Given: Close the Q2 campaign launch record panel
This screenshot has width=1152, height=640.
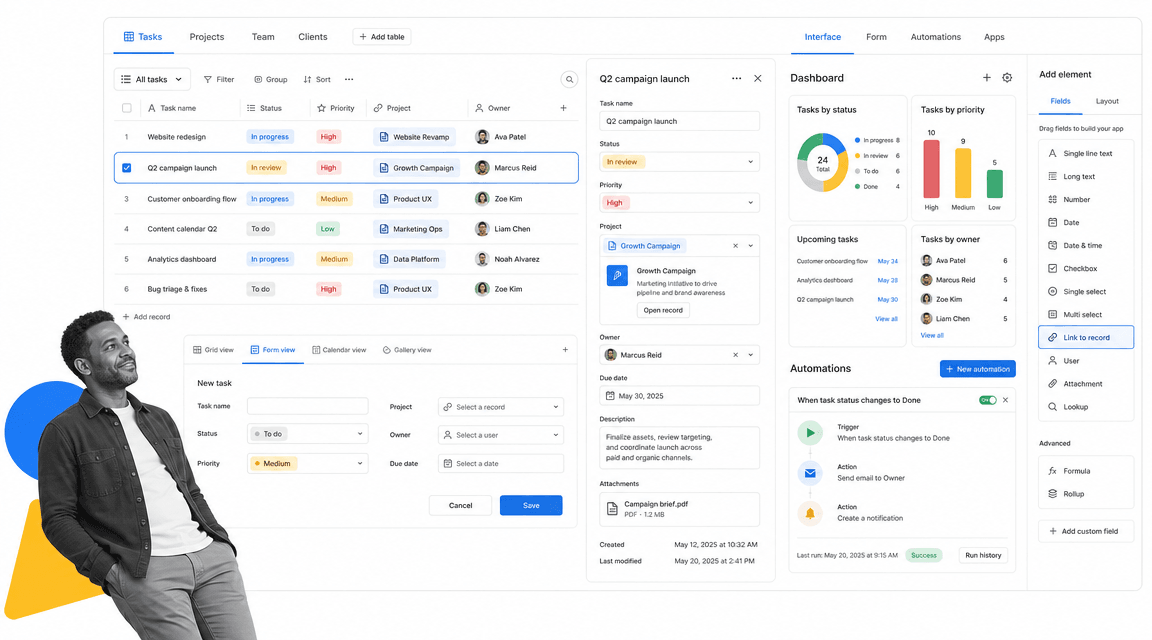Looking at the screenshot, I should pyautogui.click(x=757, y=79).
